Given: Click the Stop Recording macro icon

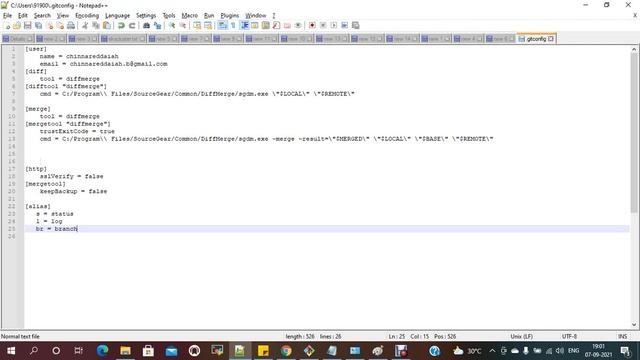Looking at the screenshot, I should [323, 25].
